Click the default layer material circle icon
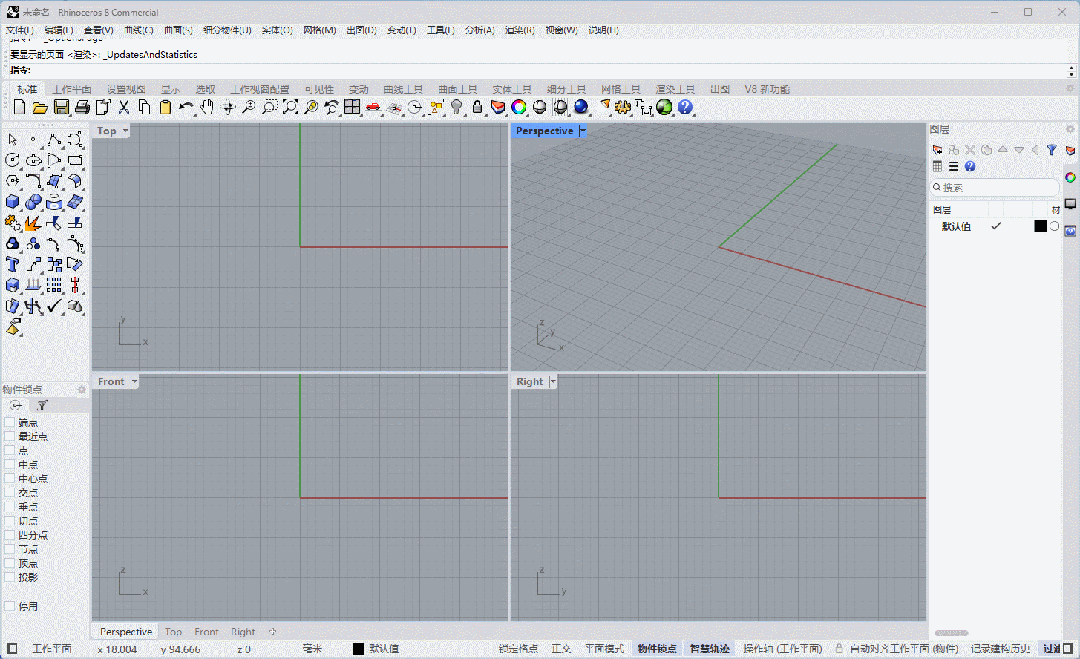This screenshot has width=1080, height=659. [1055, 226]
